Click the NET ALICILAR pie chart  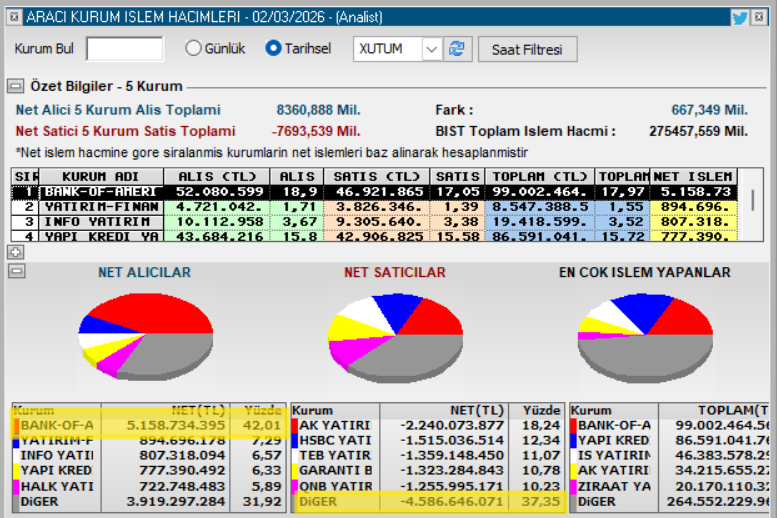pyautogui.click(x=146, y=336)
